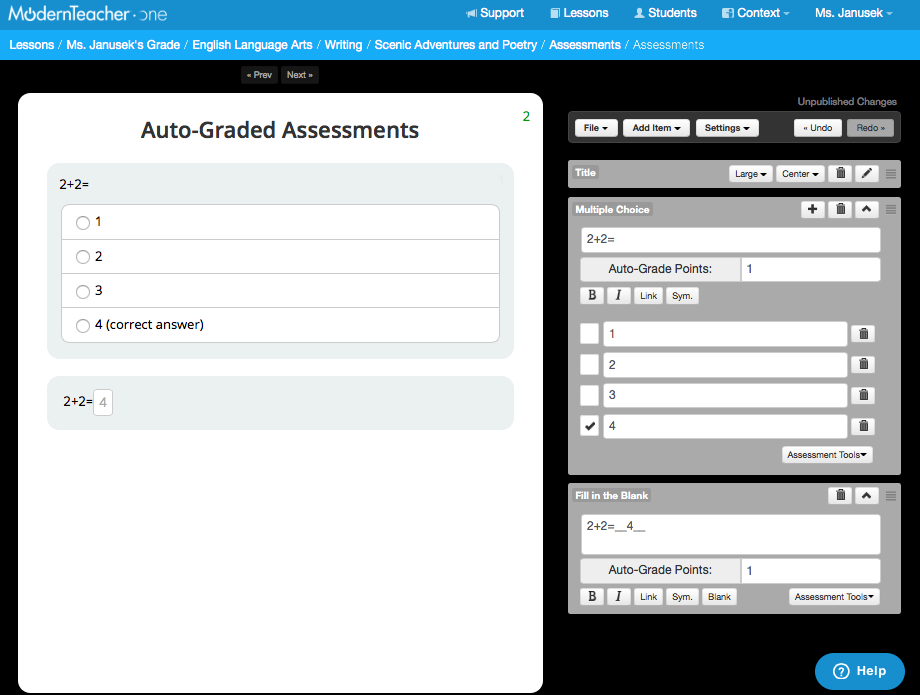The height and width of the screenshot is (695, 920).
Task: Add an answer option with plus icon
Action: pyautogui.click(x=812, y=210)
